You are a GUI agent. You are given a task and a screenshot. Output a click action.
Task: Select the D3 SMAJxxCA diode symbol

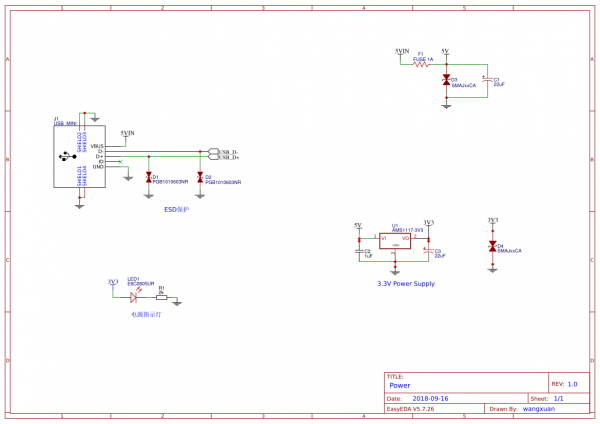[447, 81]
